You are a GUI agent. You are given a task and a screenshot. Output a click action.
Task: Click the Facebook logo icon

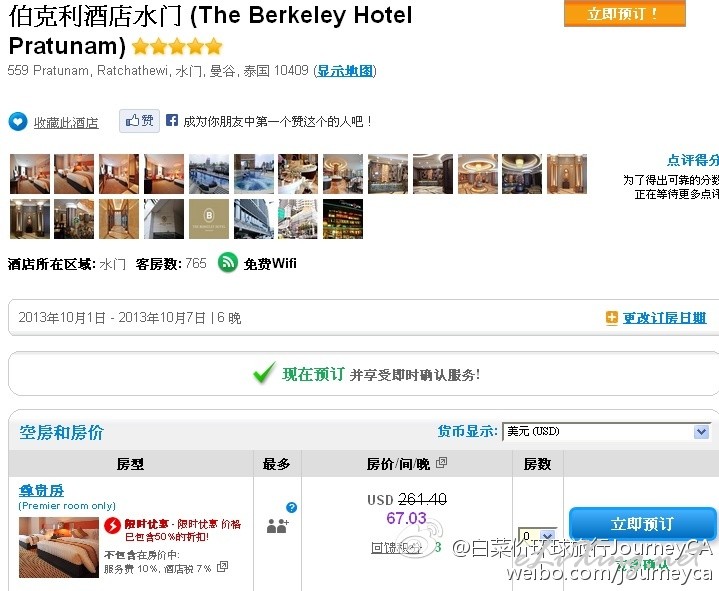click(172, 120)
